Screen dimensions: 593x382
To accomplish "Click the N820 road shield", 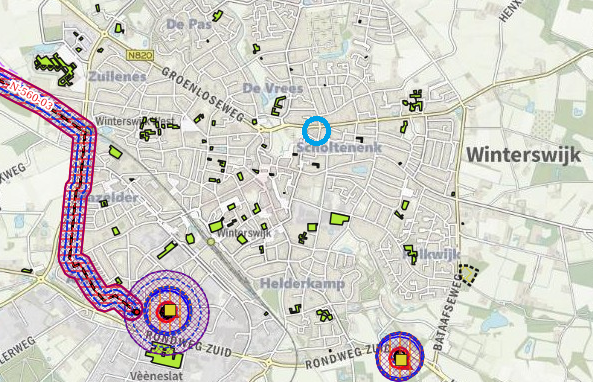I will (x=140, y=56).
